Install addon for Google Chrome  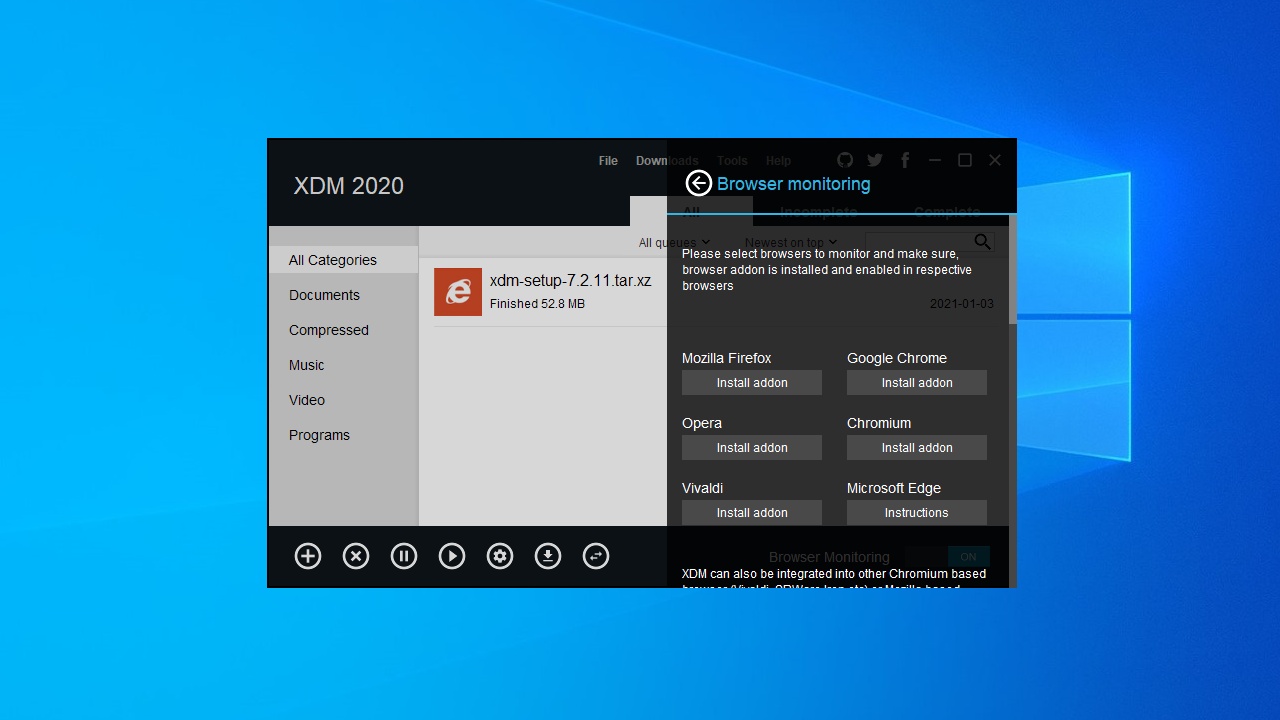coord(917,383)
